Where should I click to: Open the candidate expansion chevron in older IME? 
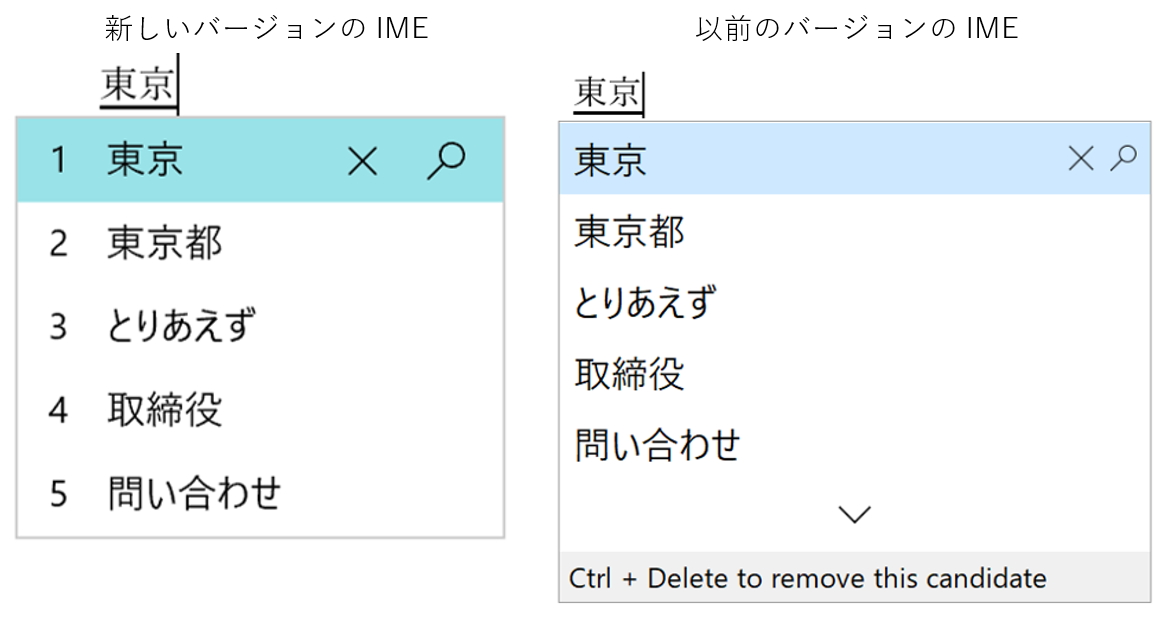pos(852,512)
